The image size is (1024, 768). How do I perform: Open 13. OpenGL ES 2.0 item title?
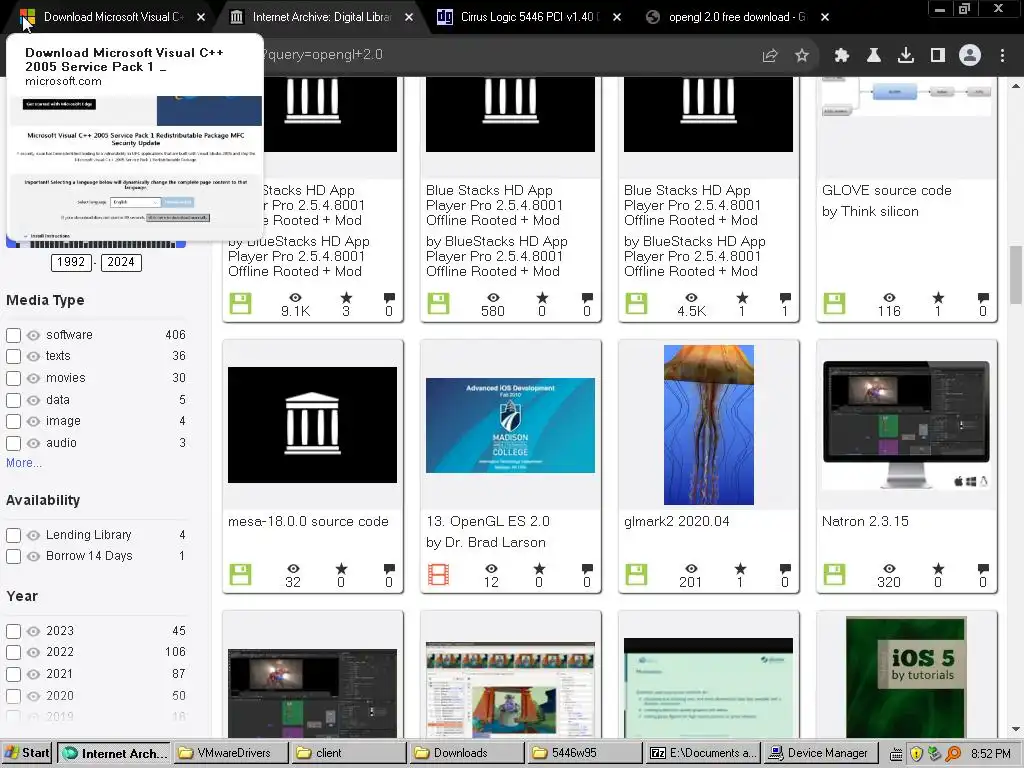488,522
